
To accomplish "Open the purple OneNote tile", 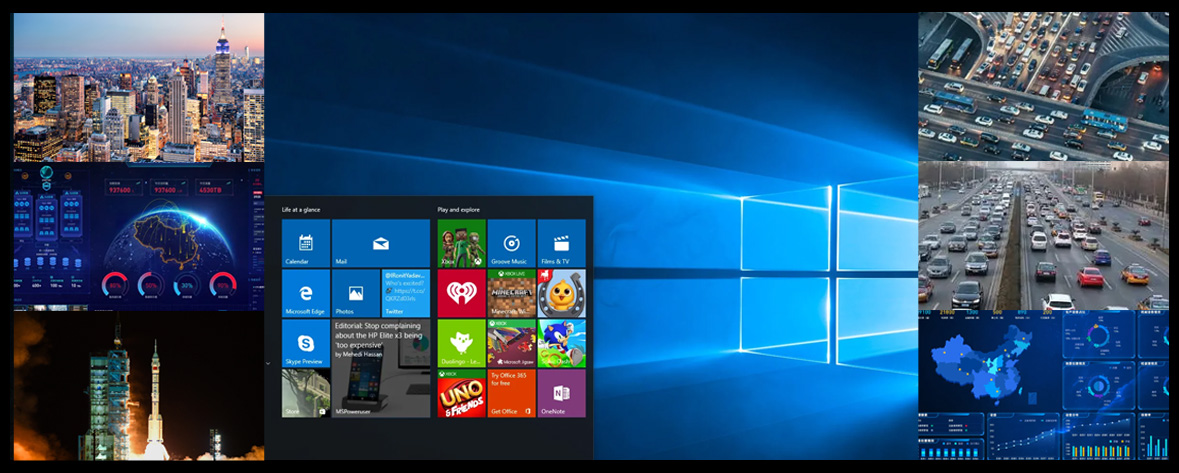I will (562, 393).
